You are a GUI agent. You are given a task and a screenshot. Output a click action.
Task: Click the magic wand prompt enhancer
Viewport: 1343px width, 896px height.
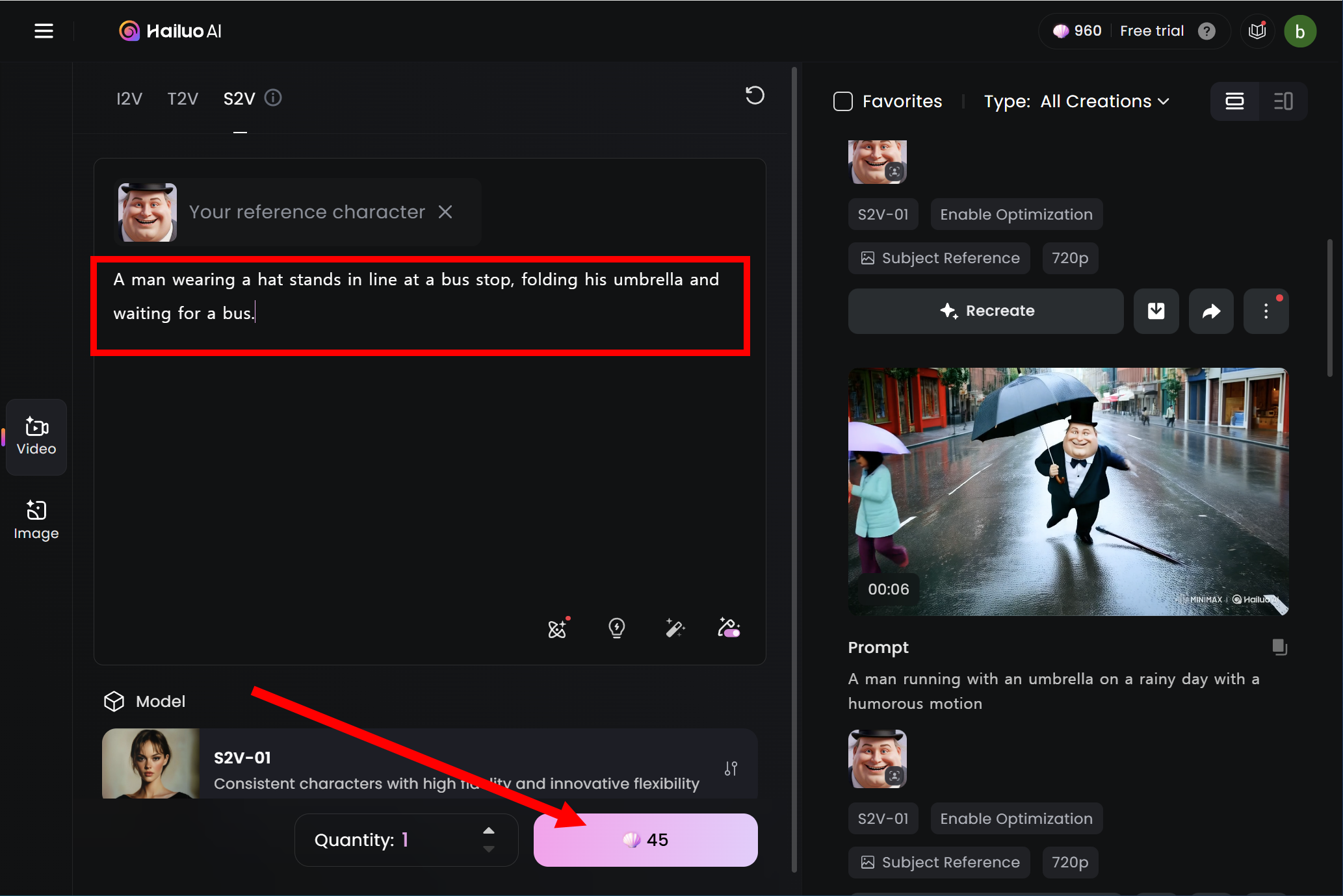click(674, 628)
